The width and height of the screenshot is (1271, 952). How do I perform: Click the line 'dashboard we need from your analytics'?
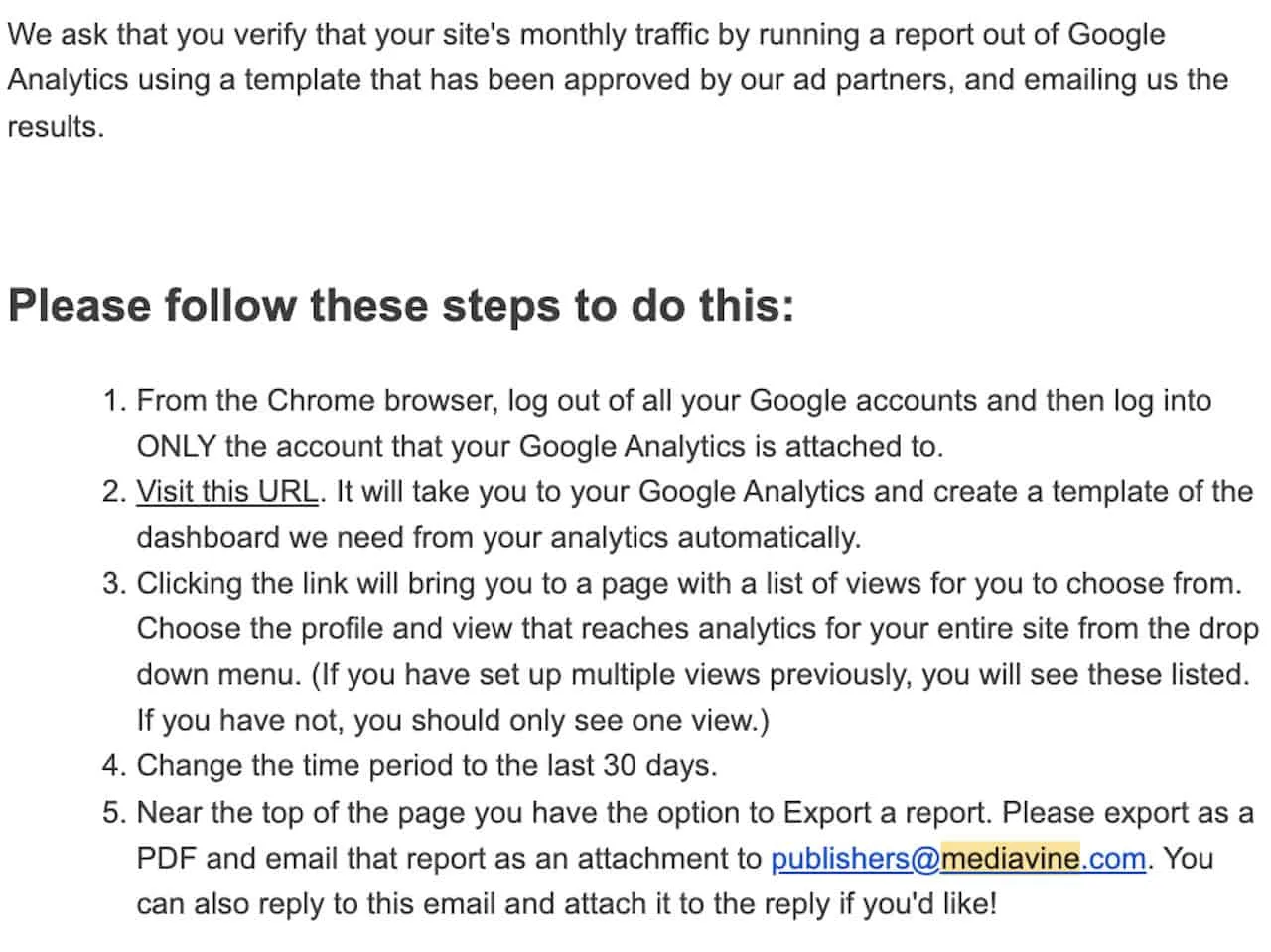click(x=498, y=538)
